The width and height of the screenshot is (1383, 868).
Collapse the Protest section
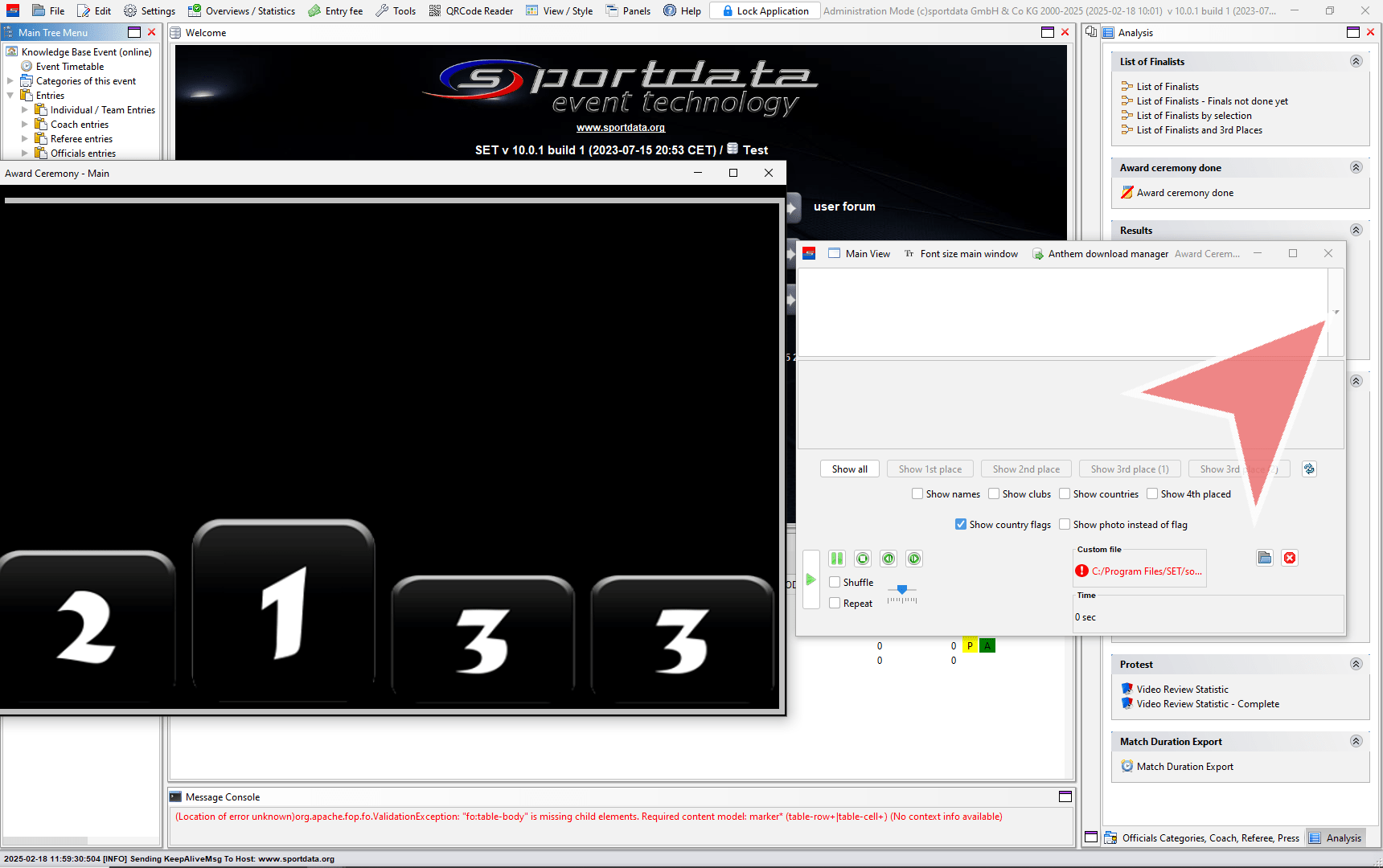(1356, 665)
